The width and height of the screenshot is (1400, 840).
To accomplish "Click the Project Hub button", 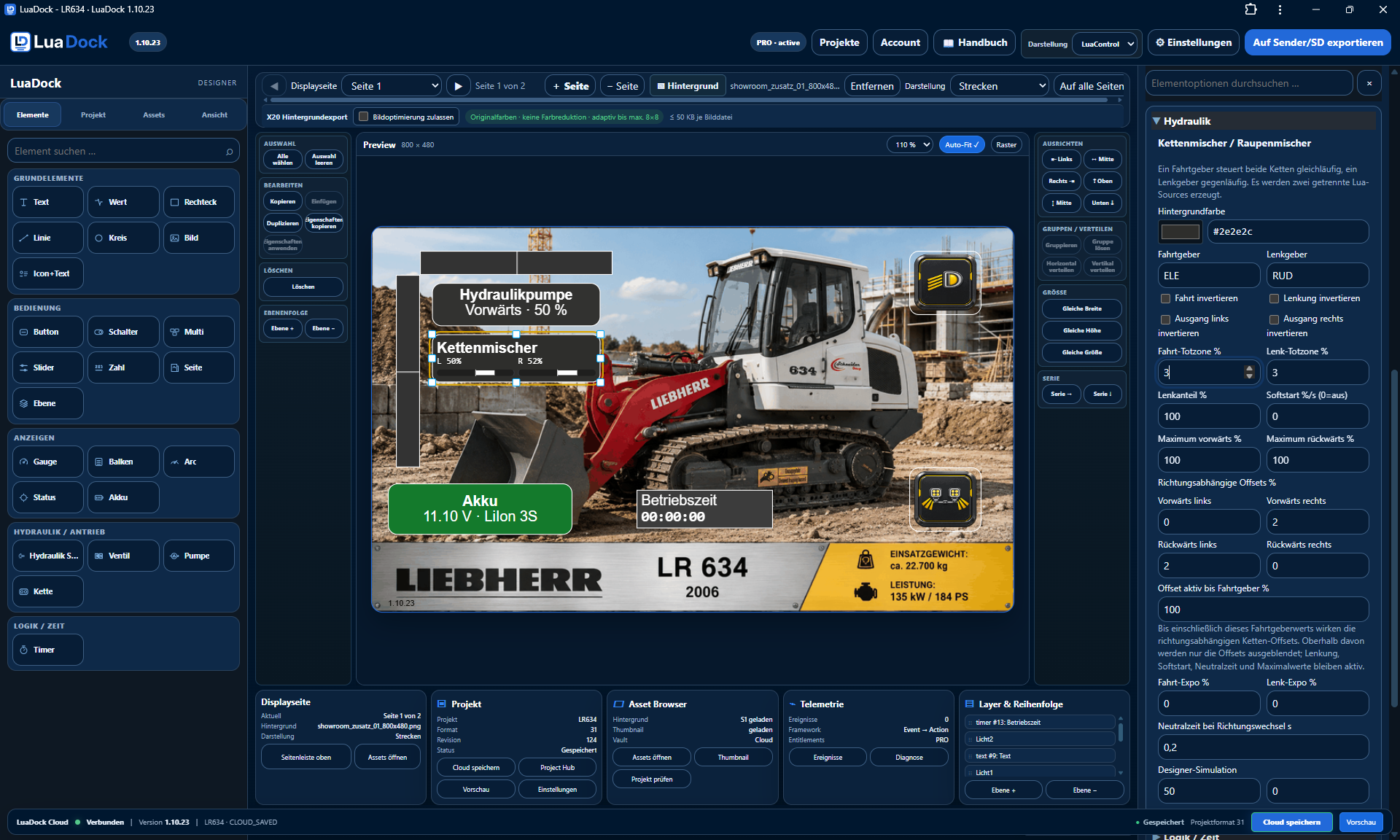I will 557,767.
